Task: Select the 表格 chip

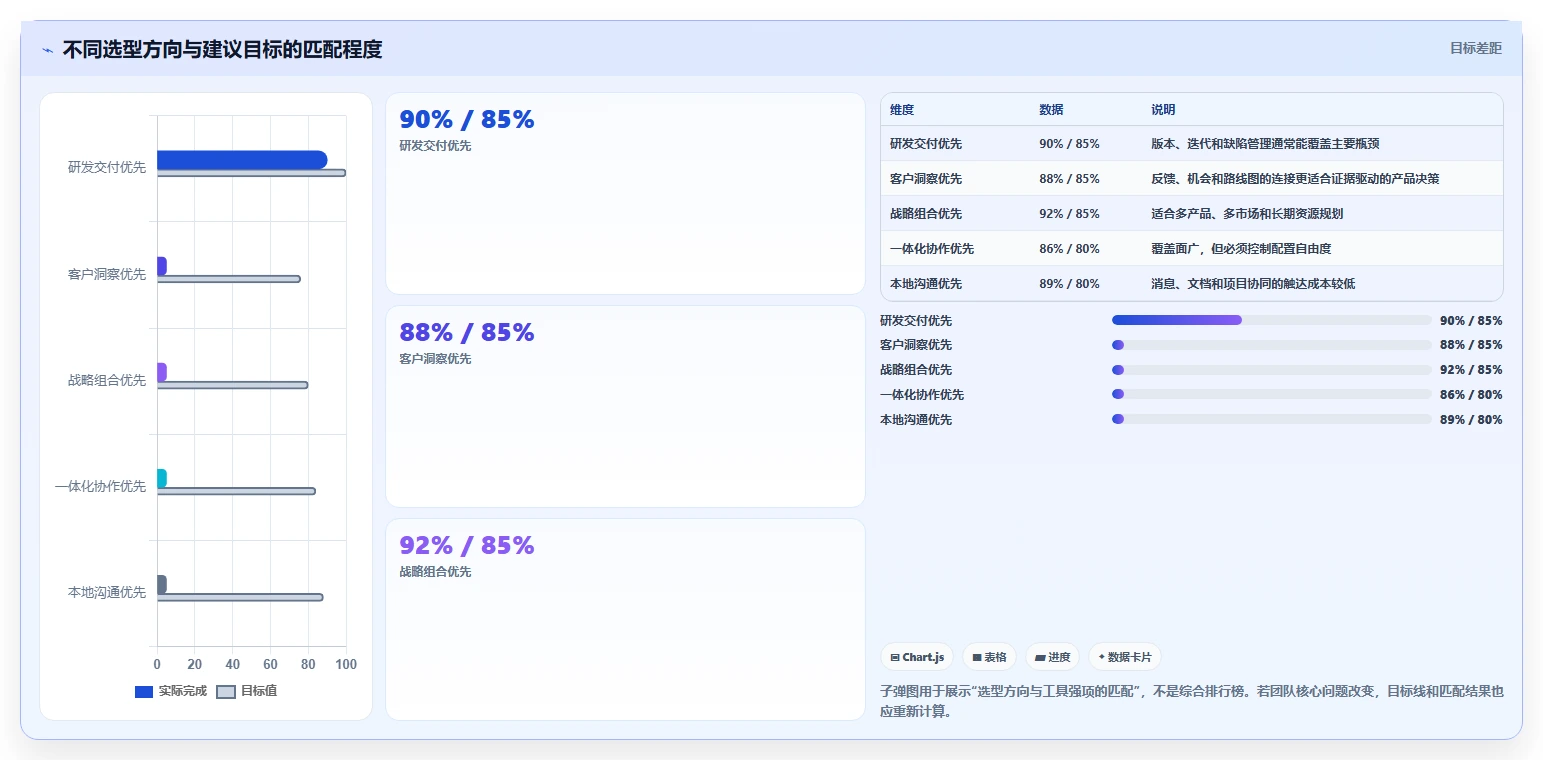Action: [x=989, y=657]
